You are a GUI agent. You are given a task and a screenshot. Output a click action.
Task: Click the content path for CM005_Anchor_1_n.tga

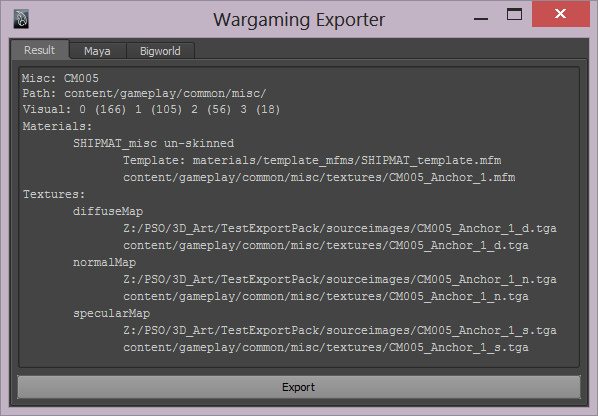point(326,296)
